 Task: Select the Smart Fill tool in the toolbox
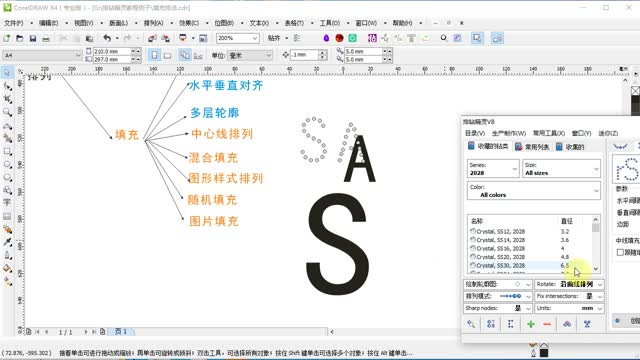tap(7, 138)
